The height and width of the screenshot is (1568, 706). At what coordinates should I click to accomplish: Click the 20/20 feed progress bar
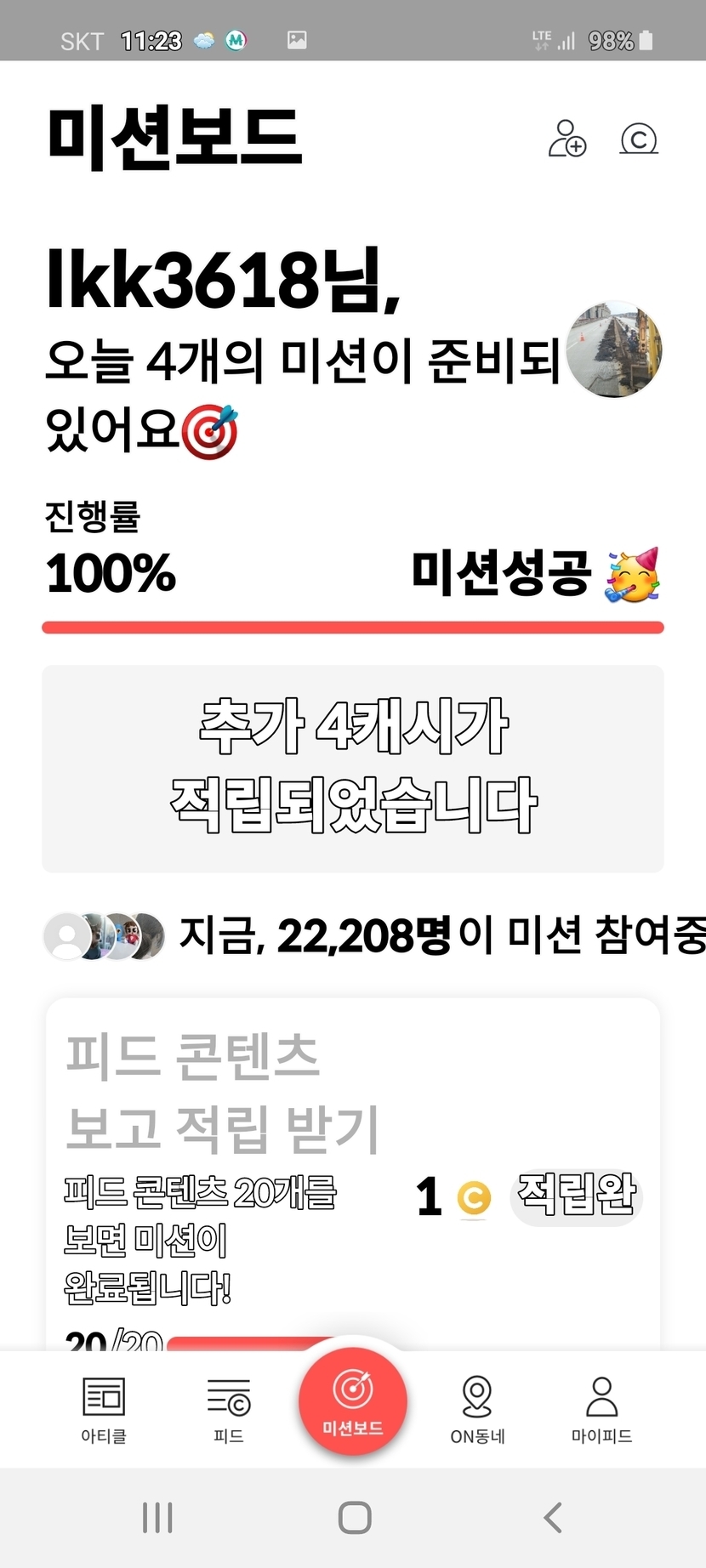coord(255,1344)
